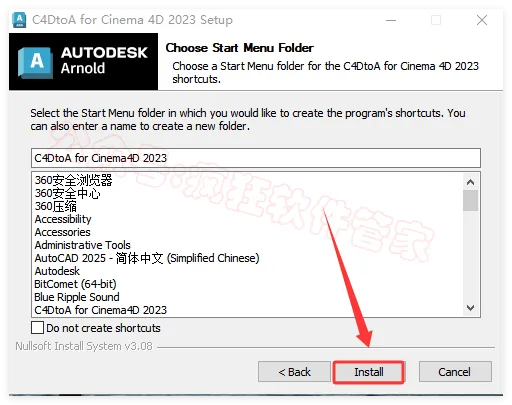This screenshot has height=405, width=512.
Task: Minimize the setup window
Action: (391, 20)
